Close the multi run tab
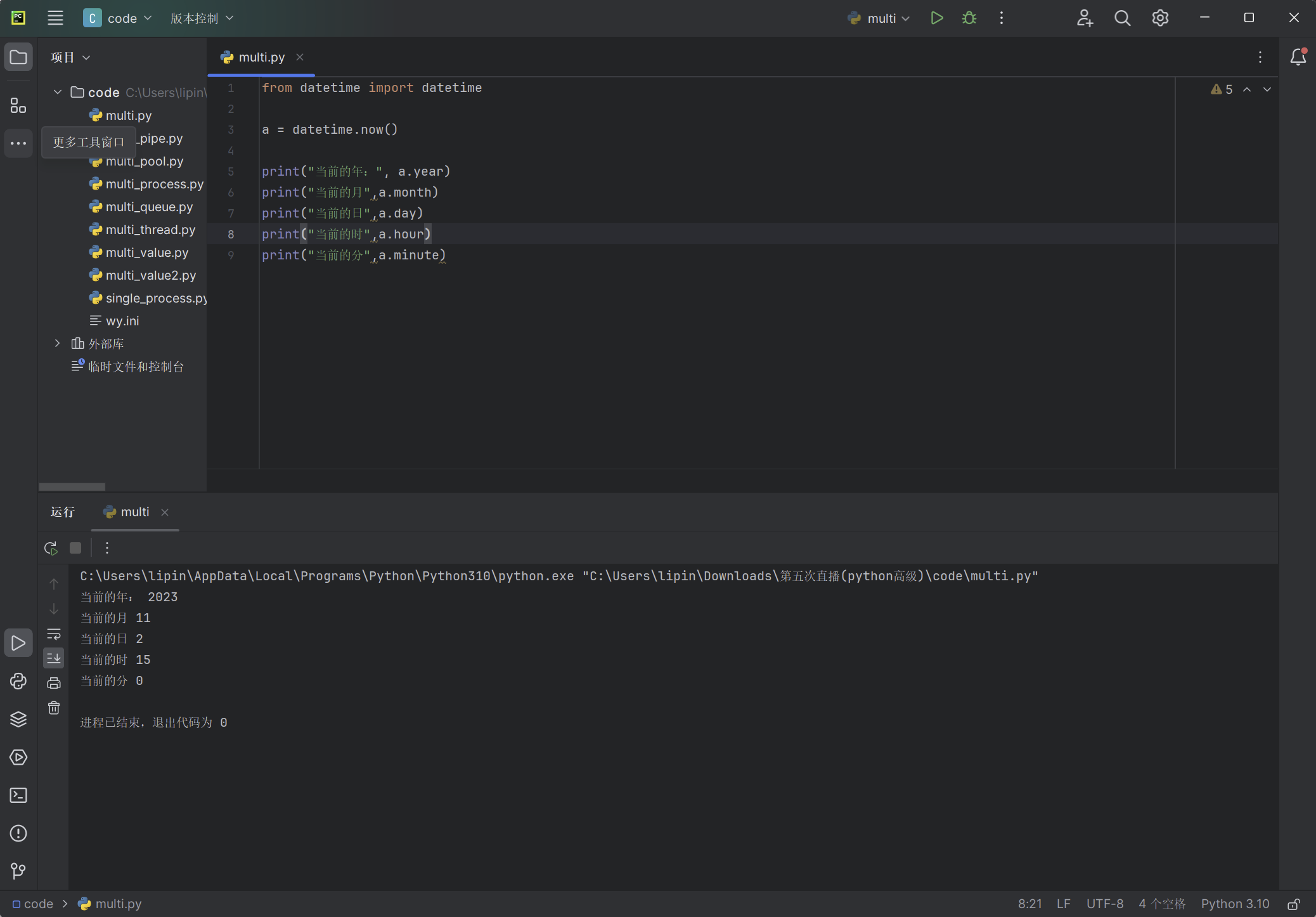This screenshot has height=917, width=1316. [x=165, y=512]
